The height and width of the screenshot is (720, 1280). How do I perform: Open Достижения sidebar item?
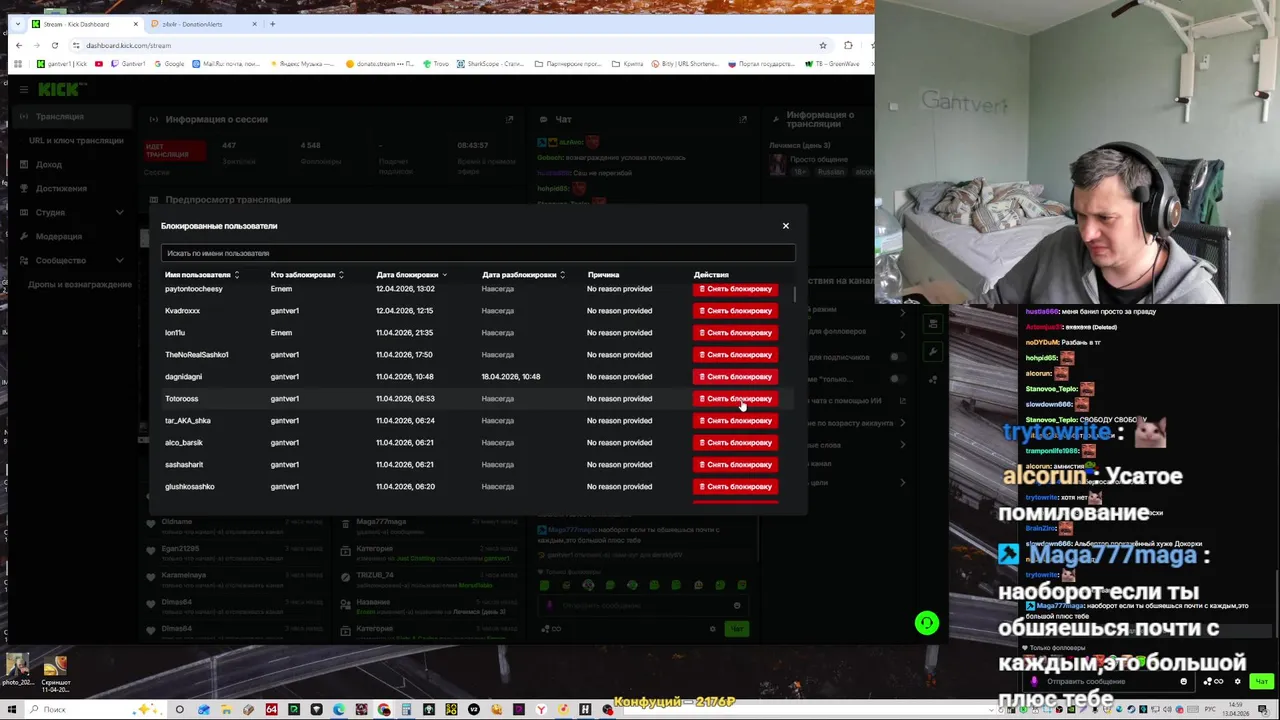61,188
